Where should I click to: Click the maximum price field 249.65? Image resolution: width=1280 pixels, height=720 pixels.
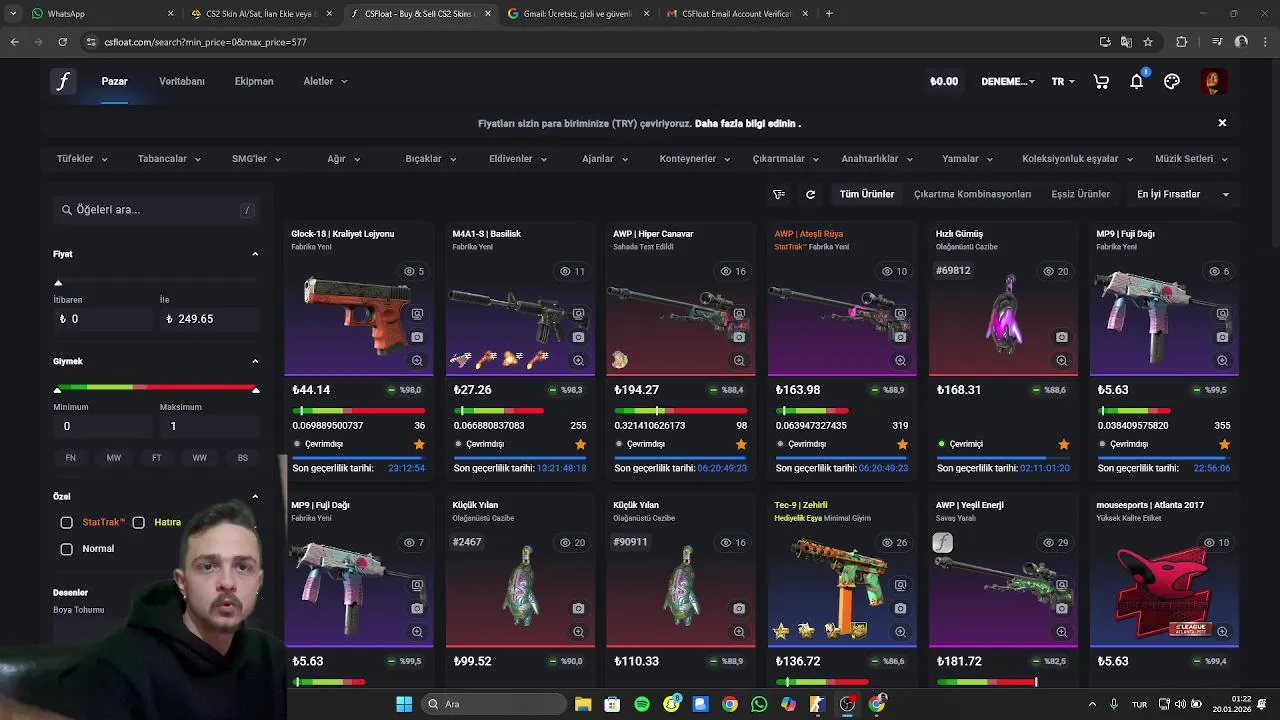[x=208, y=319]
